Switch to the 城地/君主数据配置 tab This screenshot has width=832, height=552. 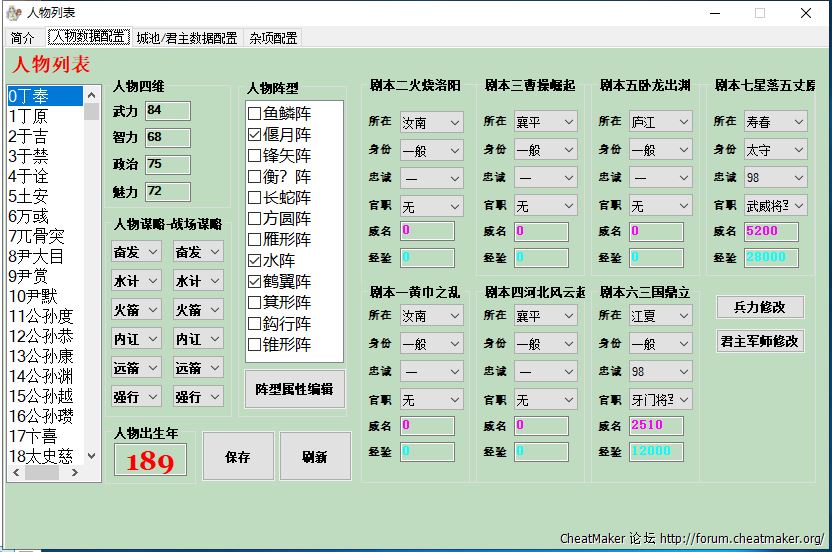(187, 38)
